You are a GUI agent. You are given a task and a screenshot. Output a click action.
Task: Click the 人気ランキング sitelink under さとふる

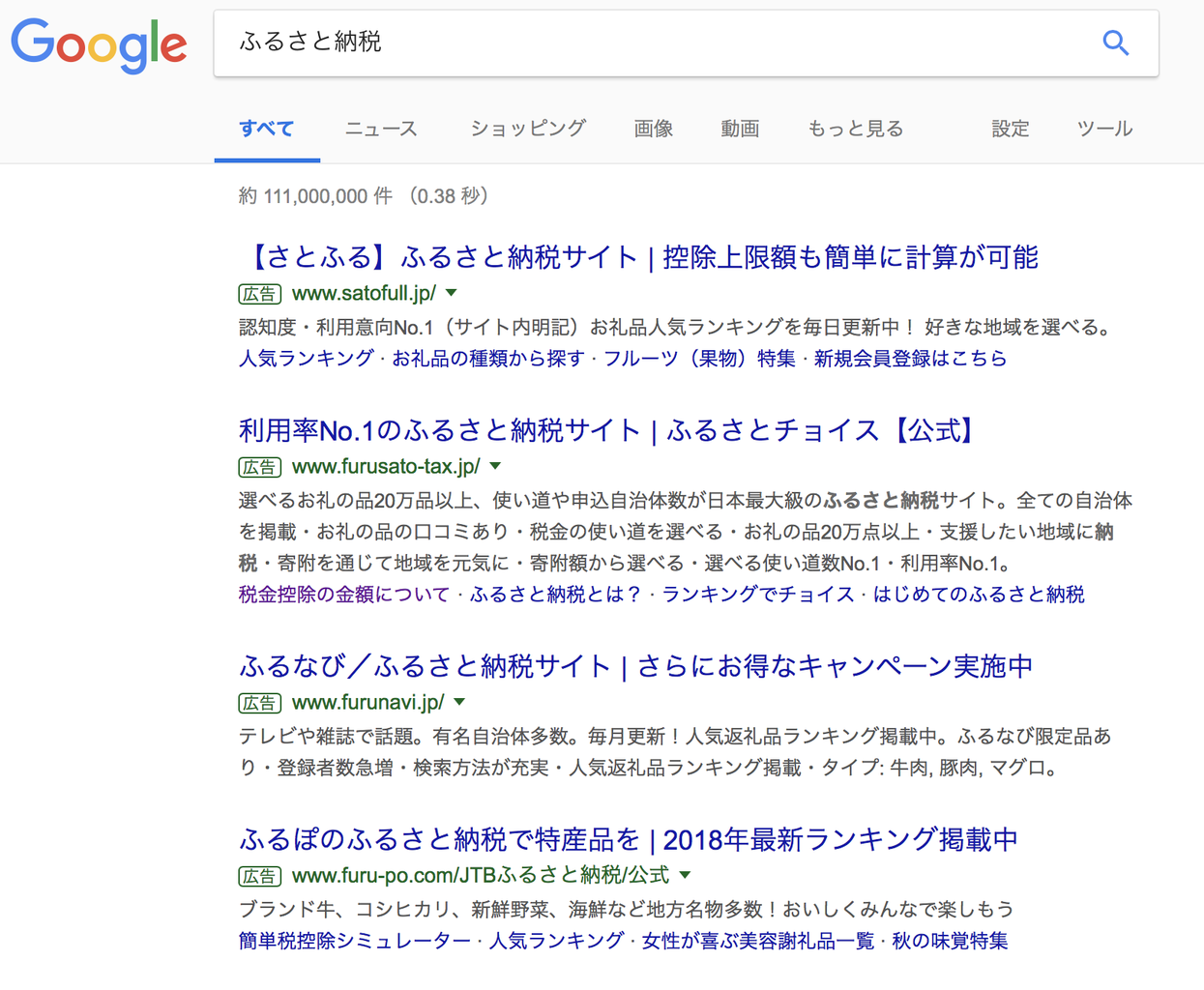coord(306,359)
